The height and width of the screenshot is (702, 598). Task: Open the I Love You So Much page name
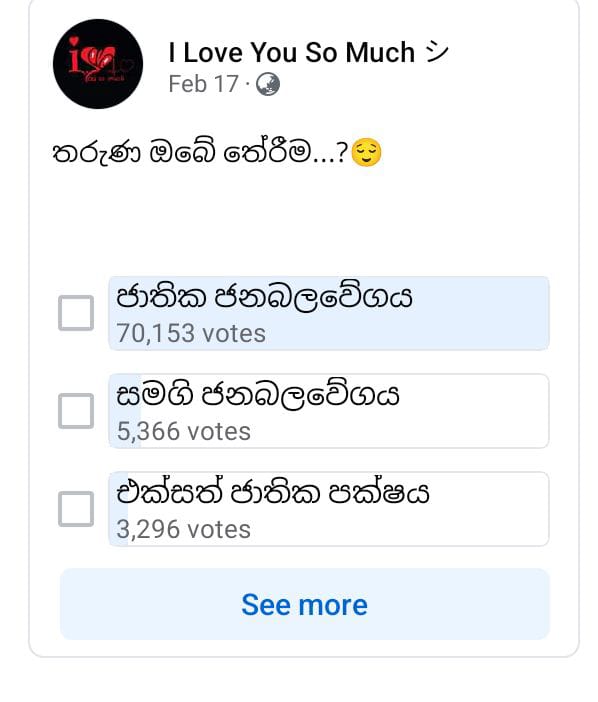tap(291, 52)
